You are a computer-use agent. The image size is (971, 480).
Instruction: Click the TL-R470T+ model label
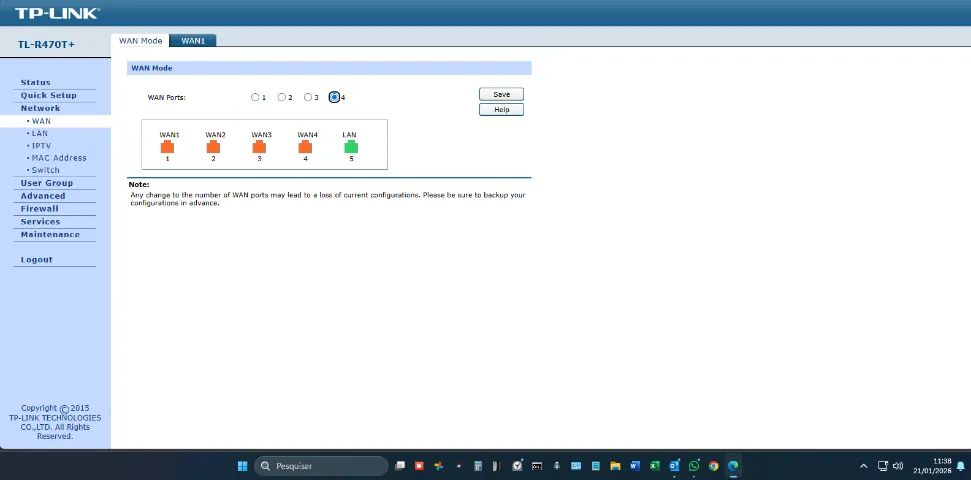point(46,45)
